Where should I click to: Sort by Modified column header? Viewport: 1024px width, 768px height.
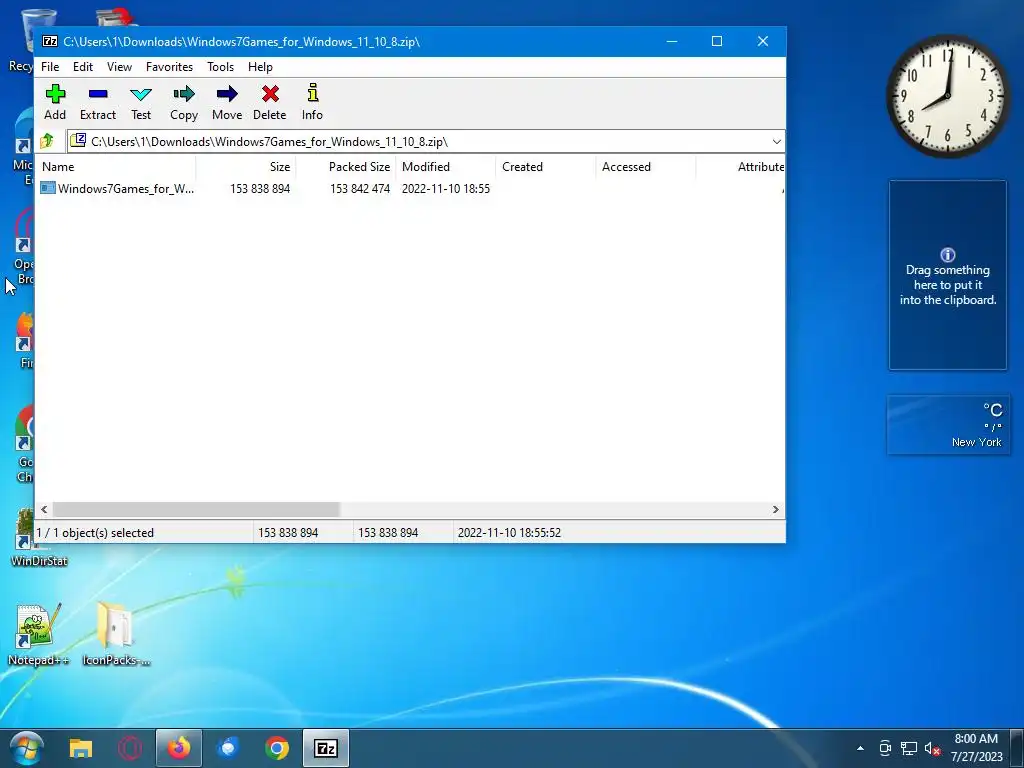[x=445, y=167]
